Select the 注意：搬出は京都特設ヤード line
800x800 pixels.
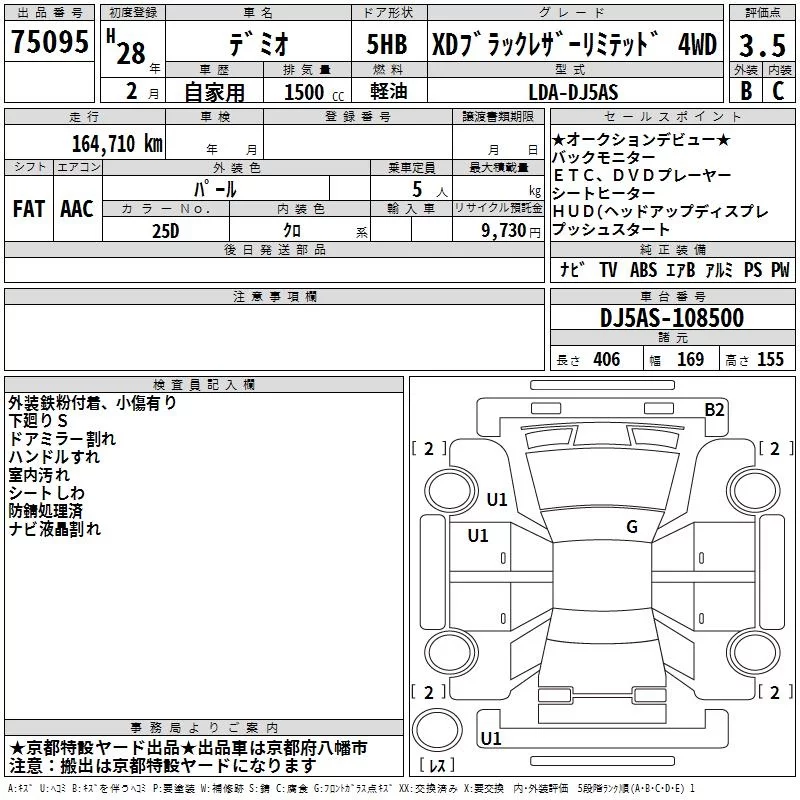163,766
